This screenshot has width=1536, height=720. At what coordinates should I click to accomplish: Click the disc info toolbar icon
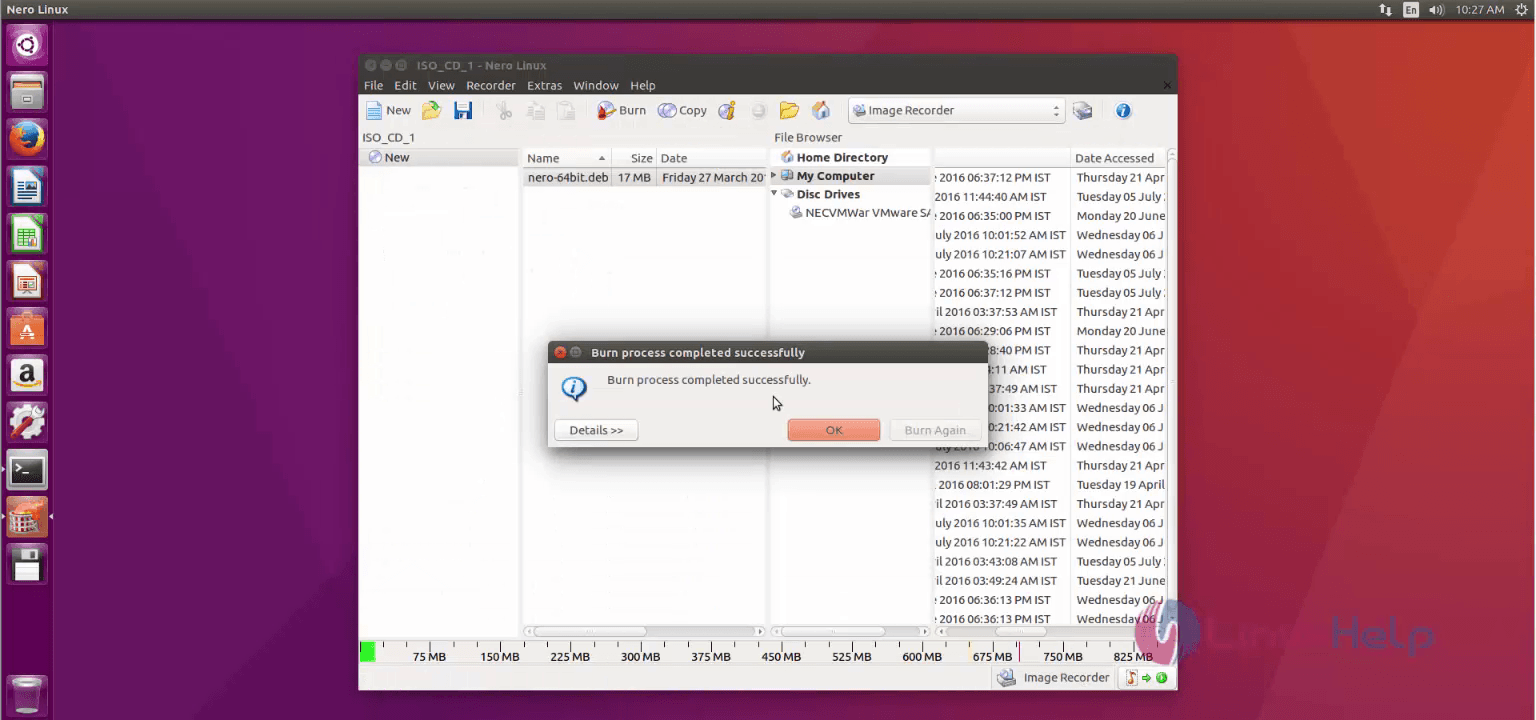tap(727, 111)
